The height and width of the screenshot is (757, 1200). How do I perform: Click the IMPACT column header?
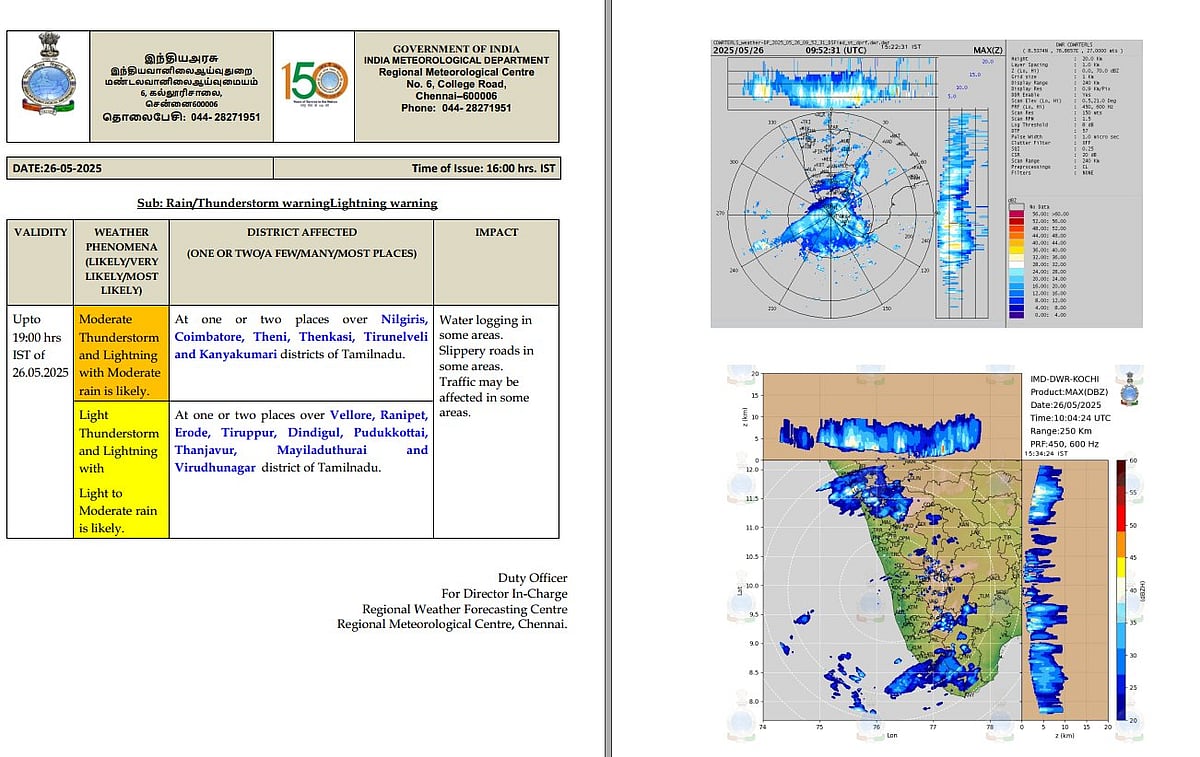(x=496, y=232)
